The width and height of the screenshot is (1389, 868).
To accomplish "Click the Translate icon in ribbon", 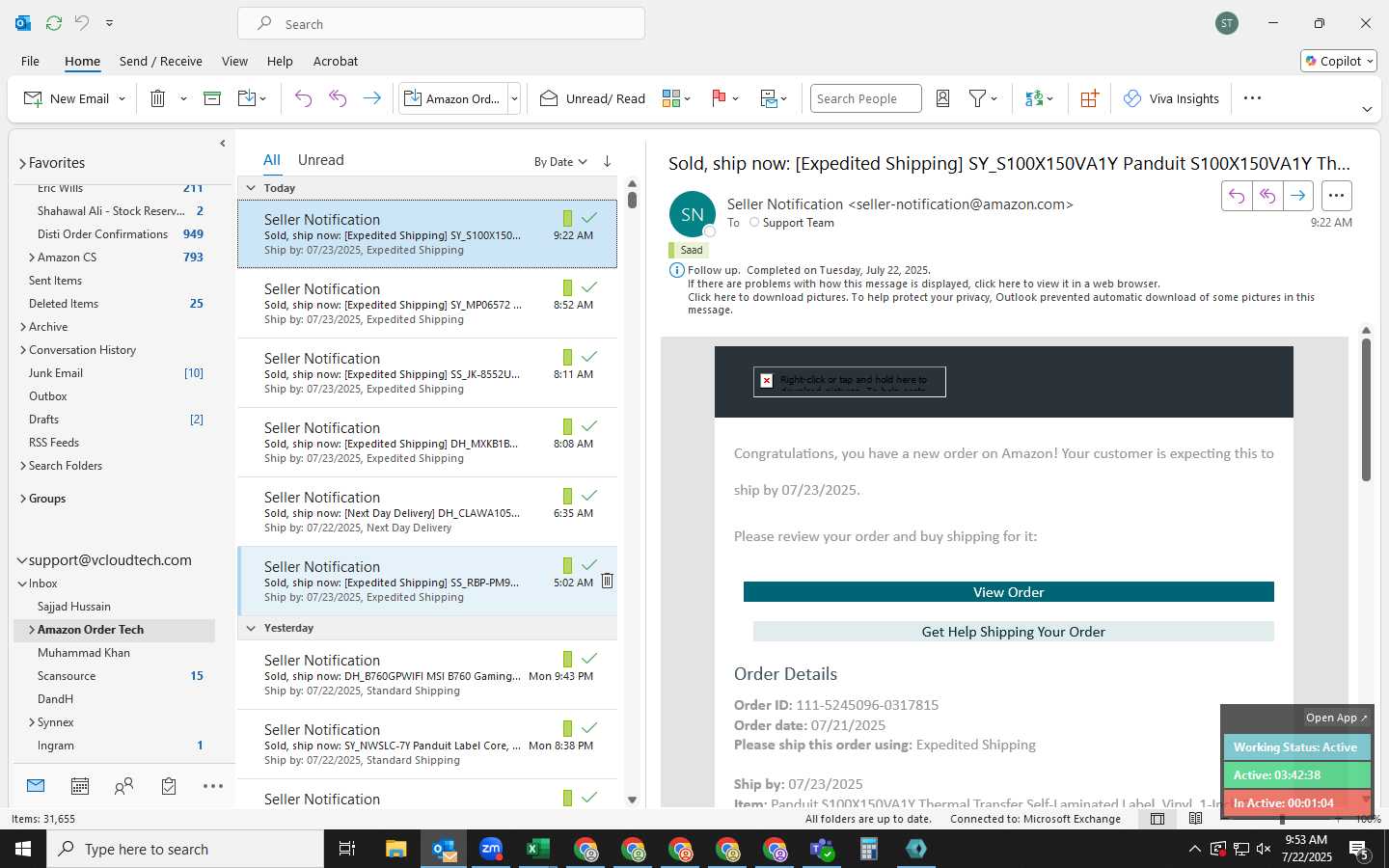I will 1034,98.
